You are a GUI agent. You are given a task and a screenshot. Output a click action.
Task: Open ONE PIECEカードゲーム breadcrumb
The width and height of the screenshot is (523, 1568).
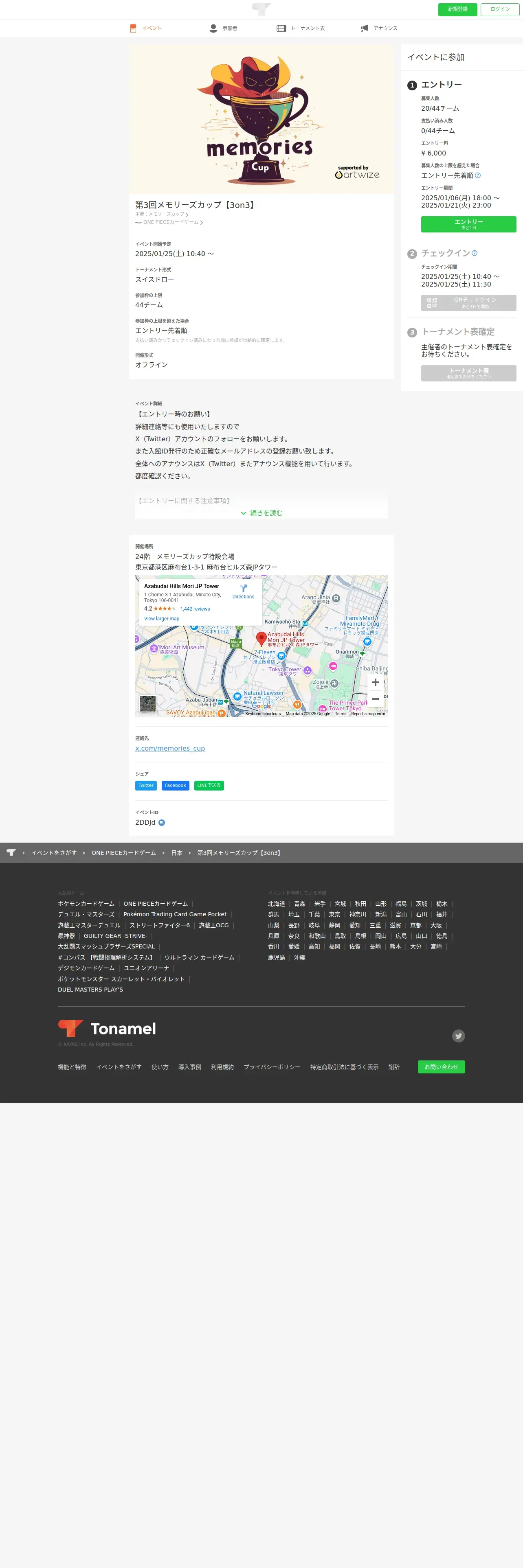click(x=123, y=853)
